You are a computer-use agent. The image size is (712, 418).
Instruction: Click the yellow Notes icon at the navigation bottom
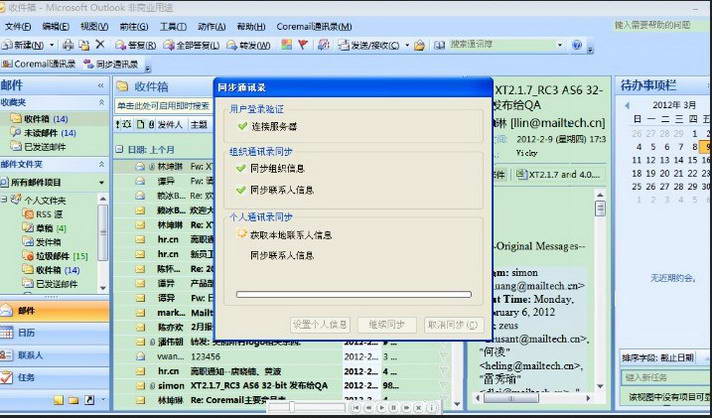coord(58,400)
